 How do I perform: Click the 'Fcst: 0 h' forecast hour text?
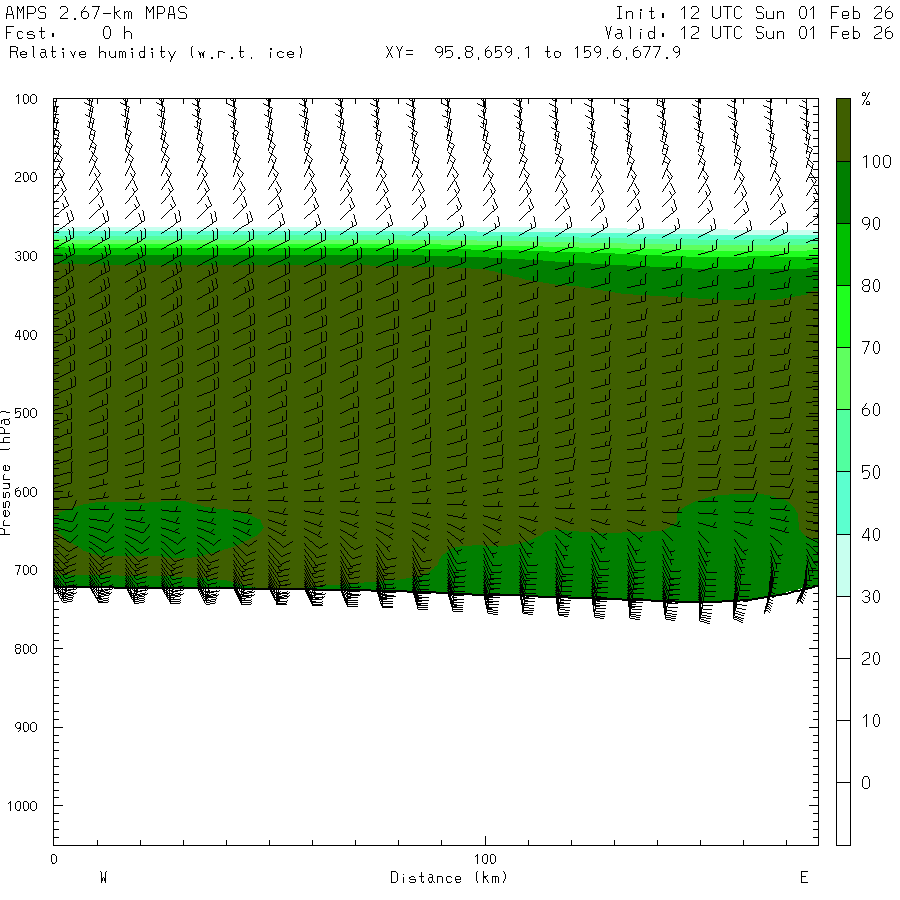click(69, 33)
